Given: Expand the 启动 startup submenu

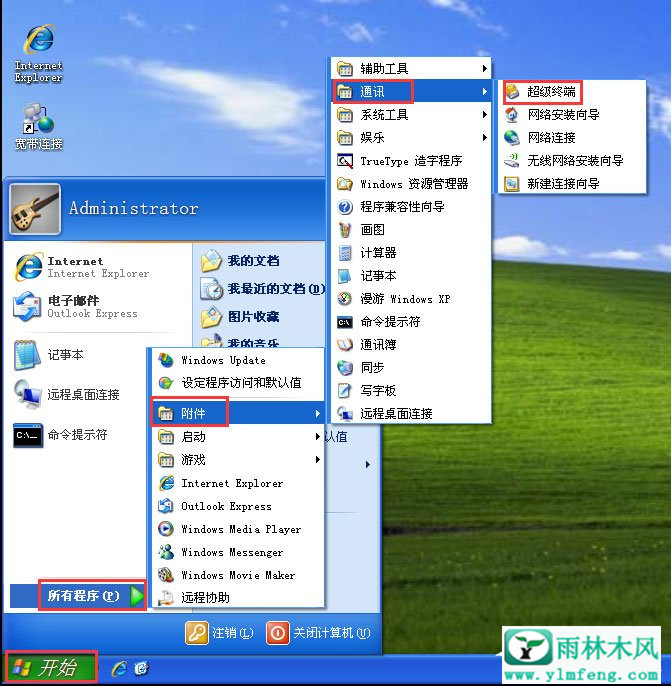Looking at the screenshot, I should tap(238, 437).
